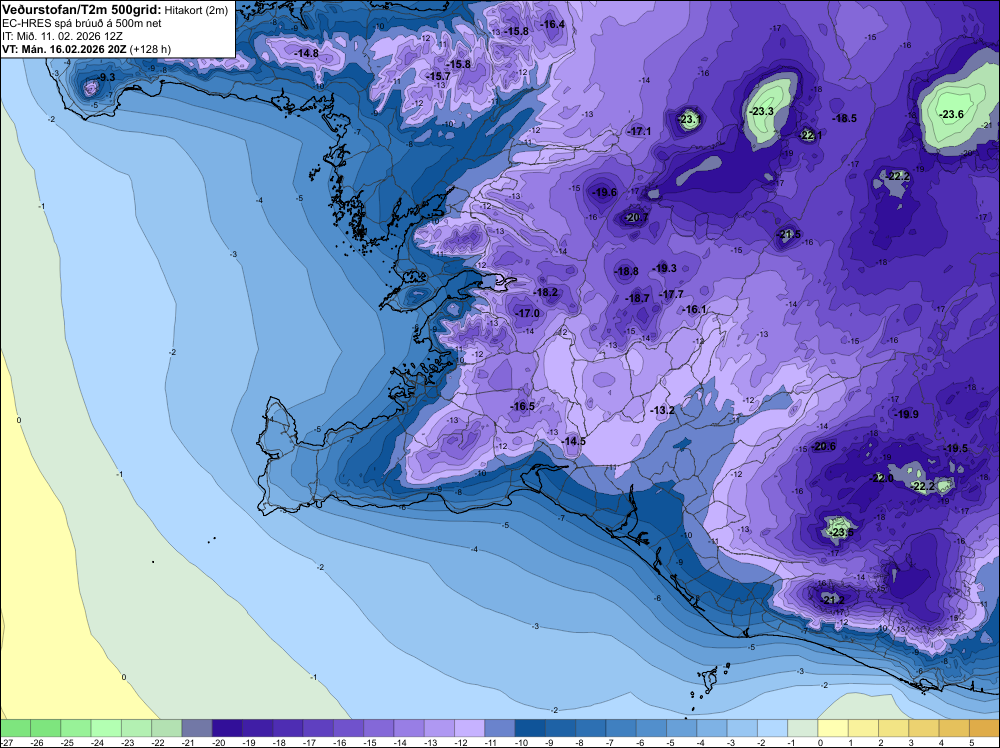Click the -19.3 temperature value
1000x748 pixels.
[x=665, y=268]
